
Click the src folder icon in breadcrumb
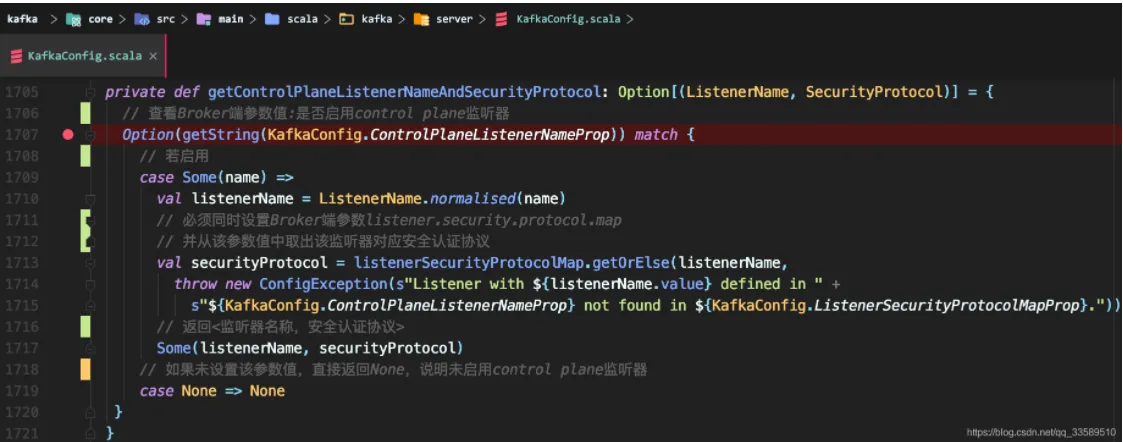pos(142,19)
